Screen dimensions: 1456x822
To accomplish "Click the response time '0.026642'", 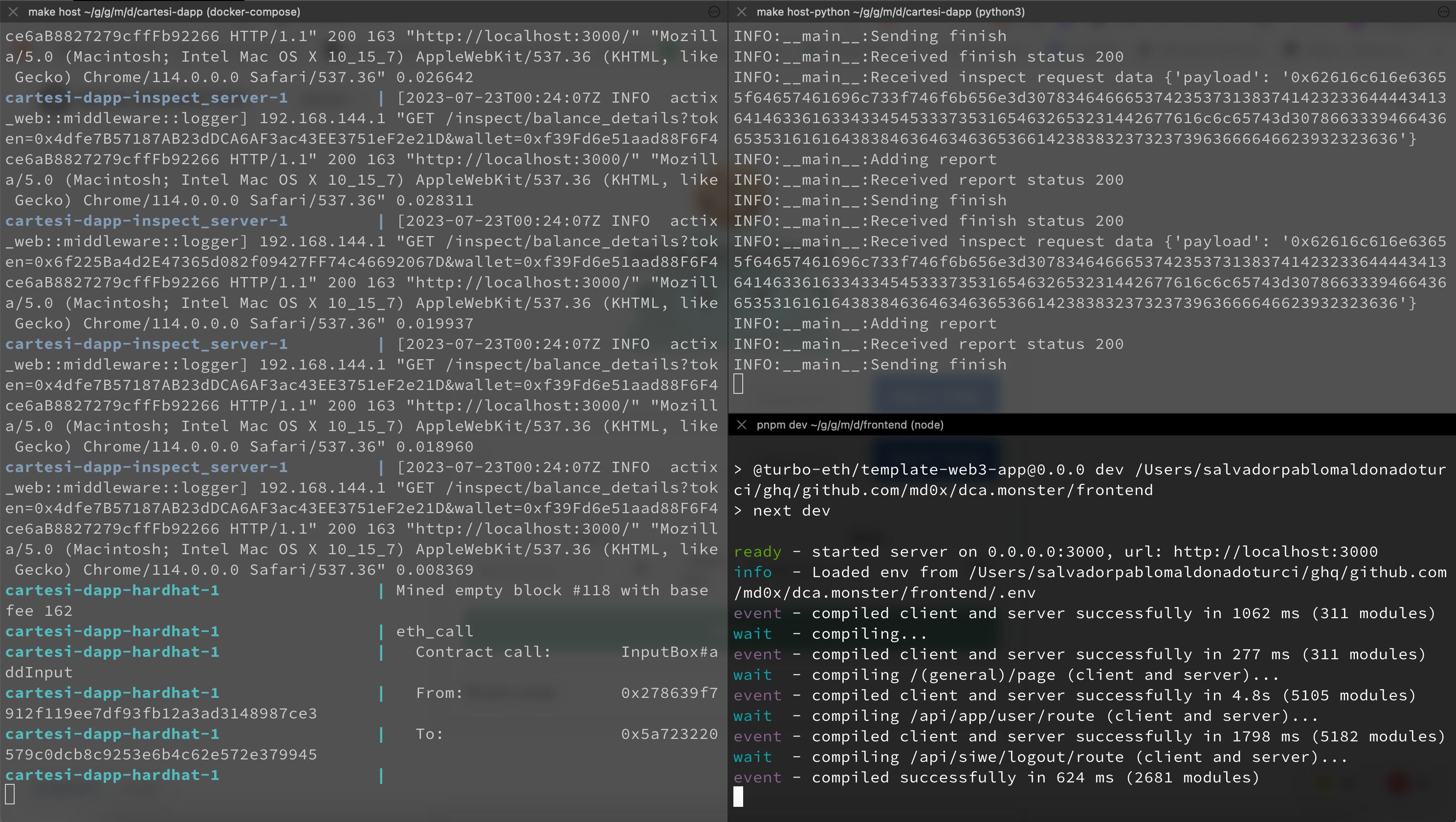I will [434, 77].
